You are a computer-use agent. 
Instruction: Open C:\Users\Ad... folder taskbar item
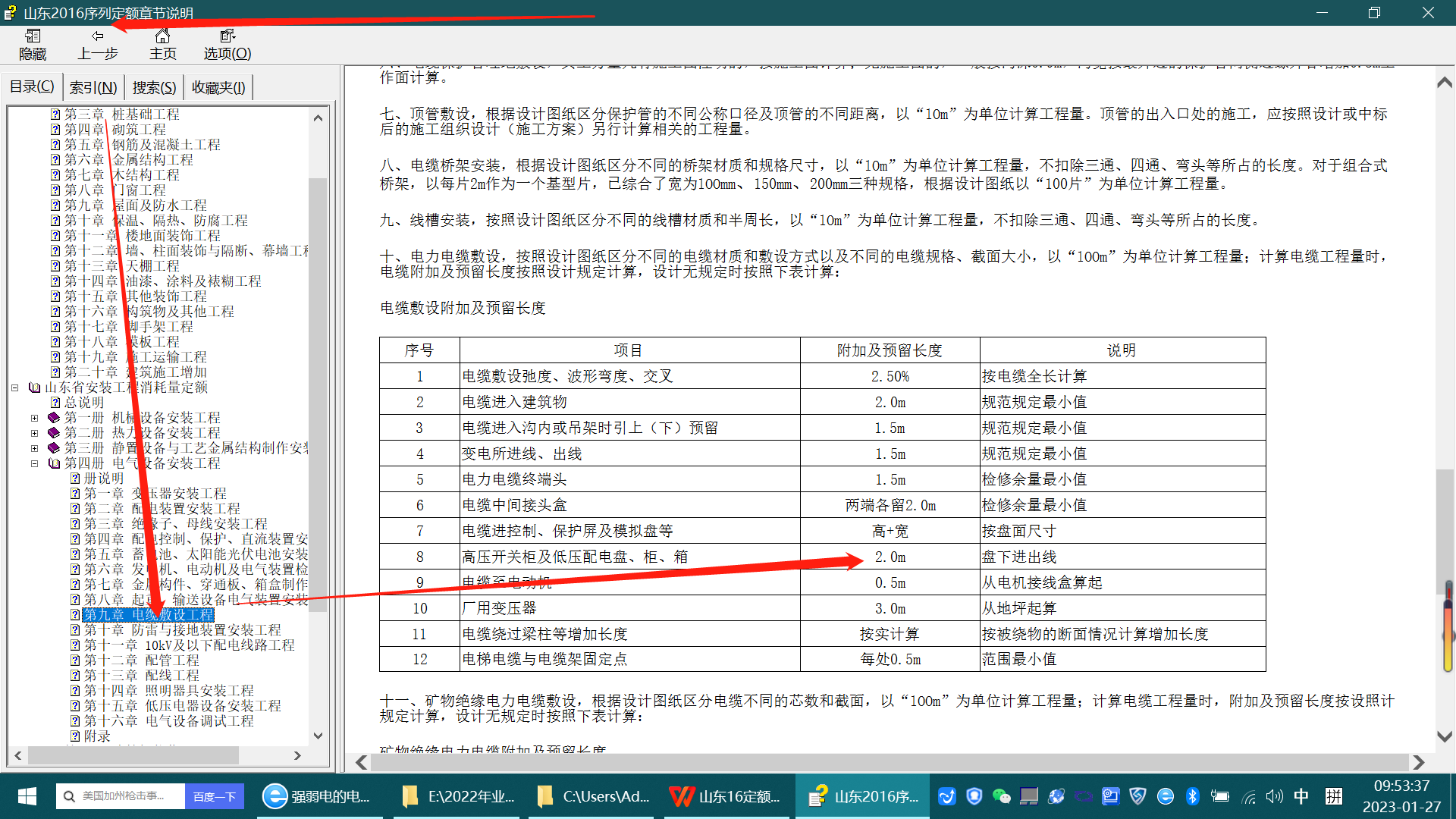[x=593, y=796]
